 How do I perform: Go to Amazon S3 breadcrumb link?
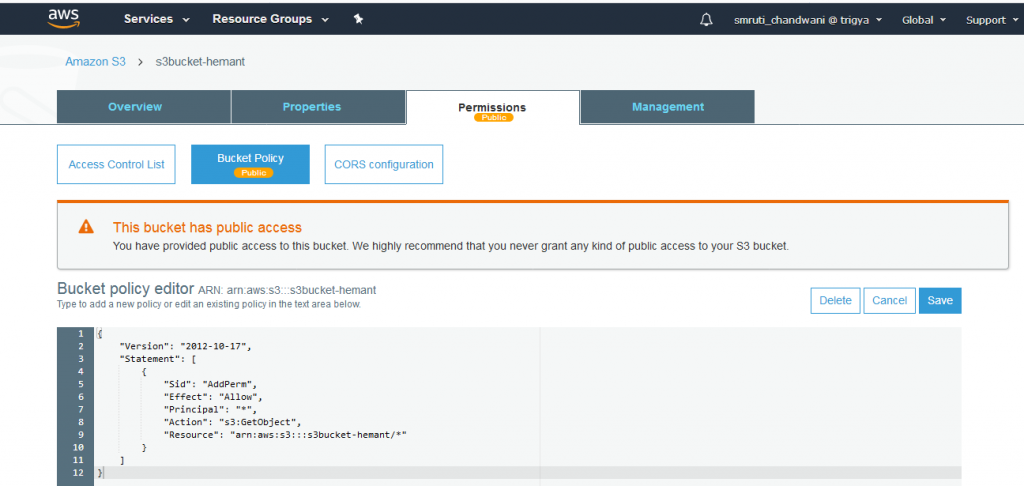point(95,61)
